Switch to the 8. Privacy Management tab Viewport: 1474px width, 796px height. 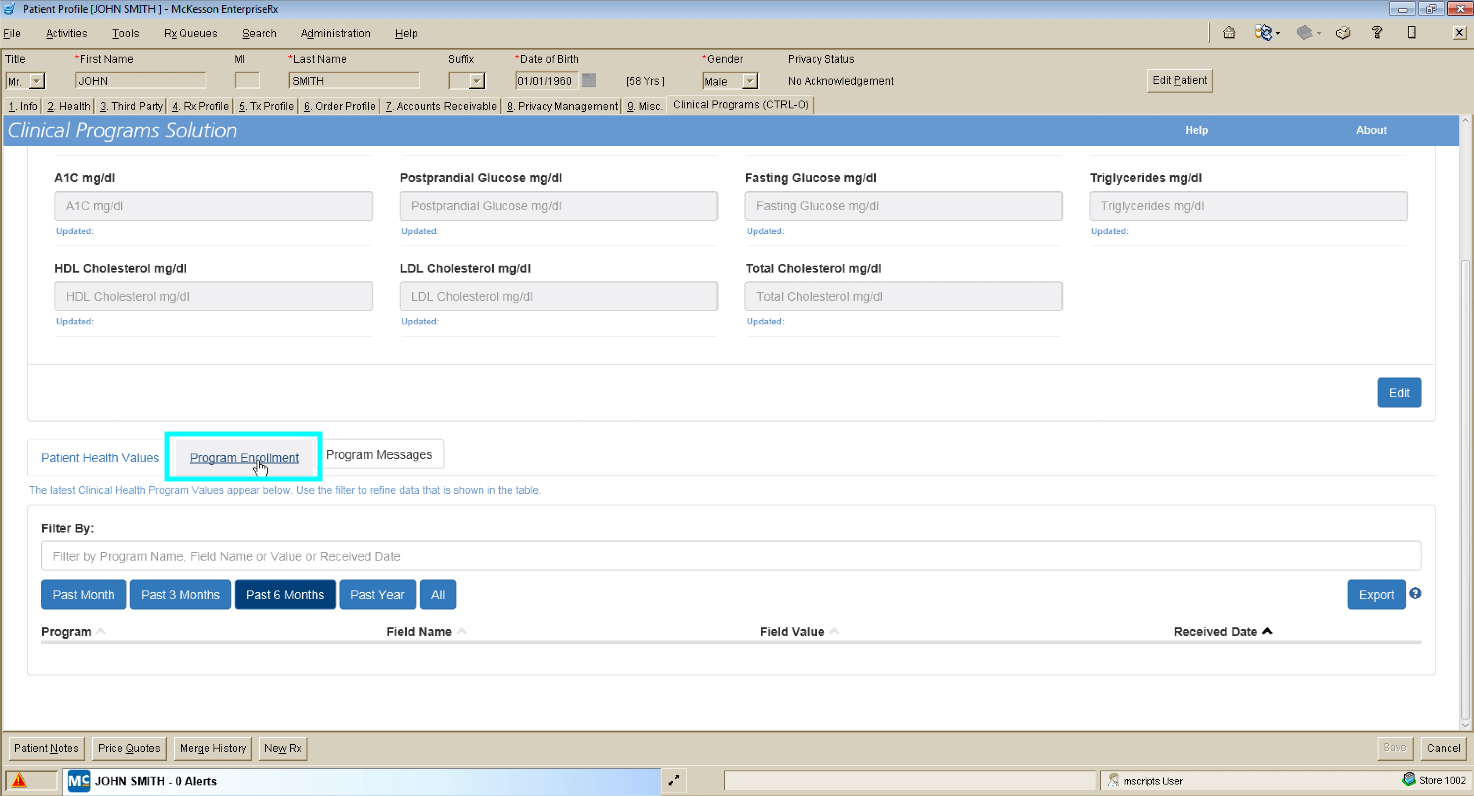[562, 106]
